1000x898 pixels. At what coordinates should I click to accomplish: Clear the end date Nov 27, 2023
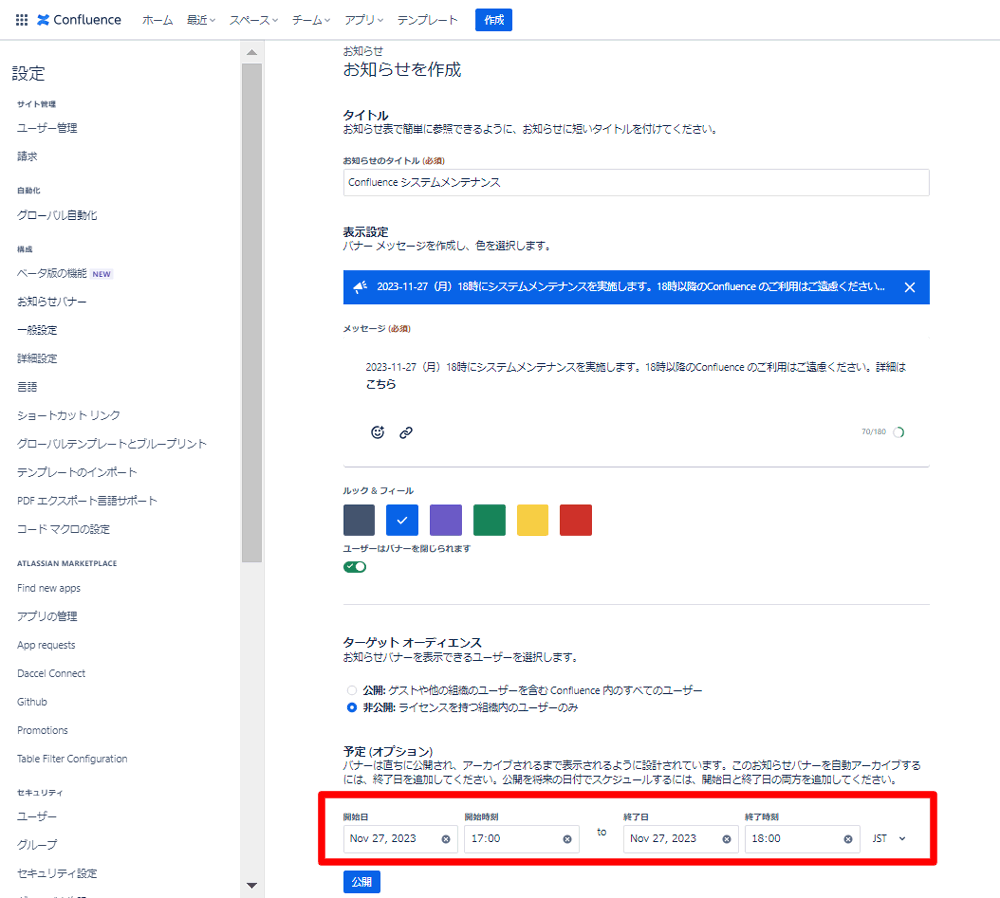(x=726, y=839)
